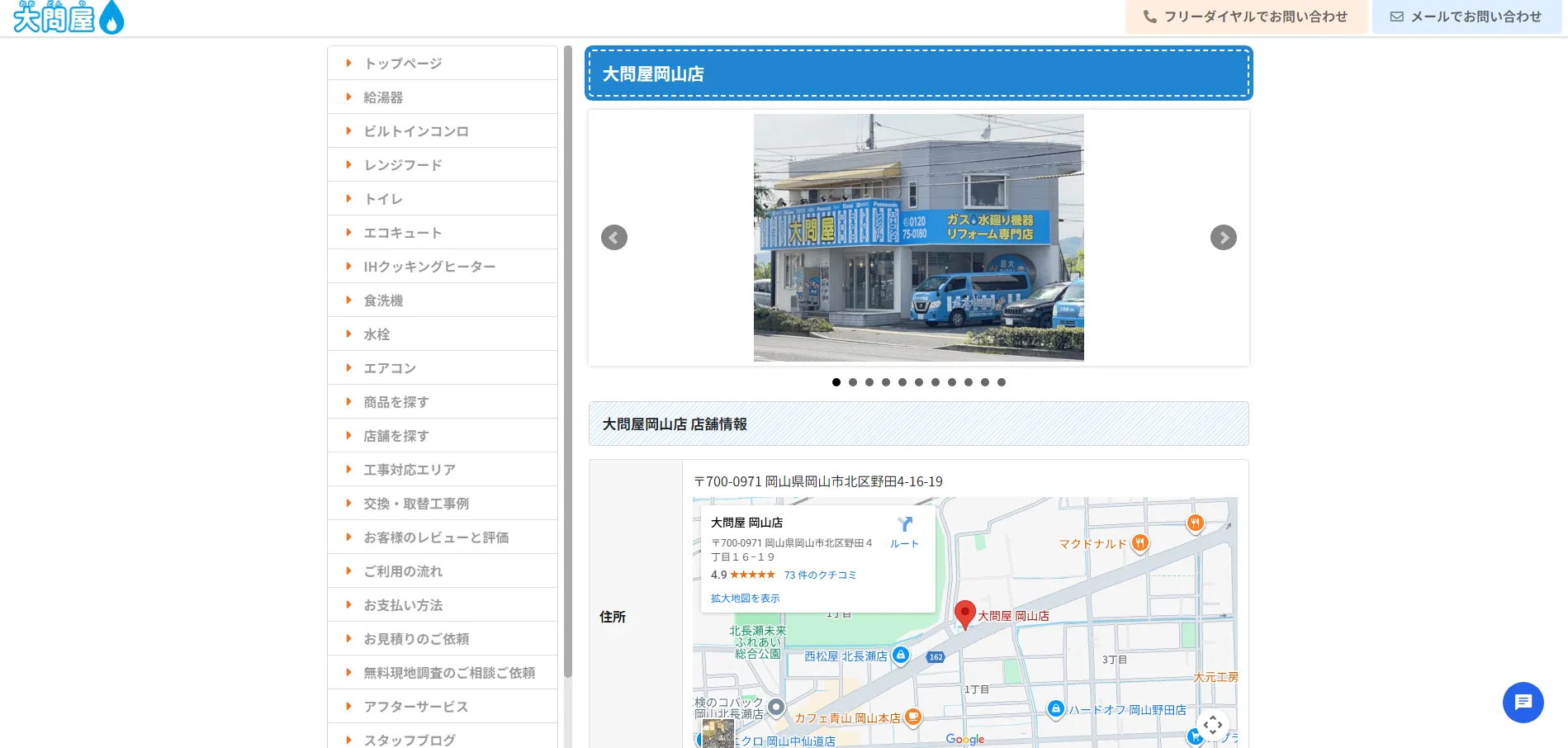Click メールでお問い合わせ button
The image size is (1568, 748).
pos(1466,17)
